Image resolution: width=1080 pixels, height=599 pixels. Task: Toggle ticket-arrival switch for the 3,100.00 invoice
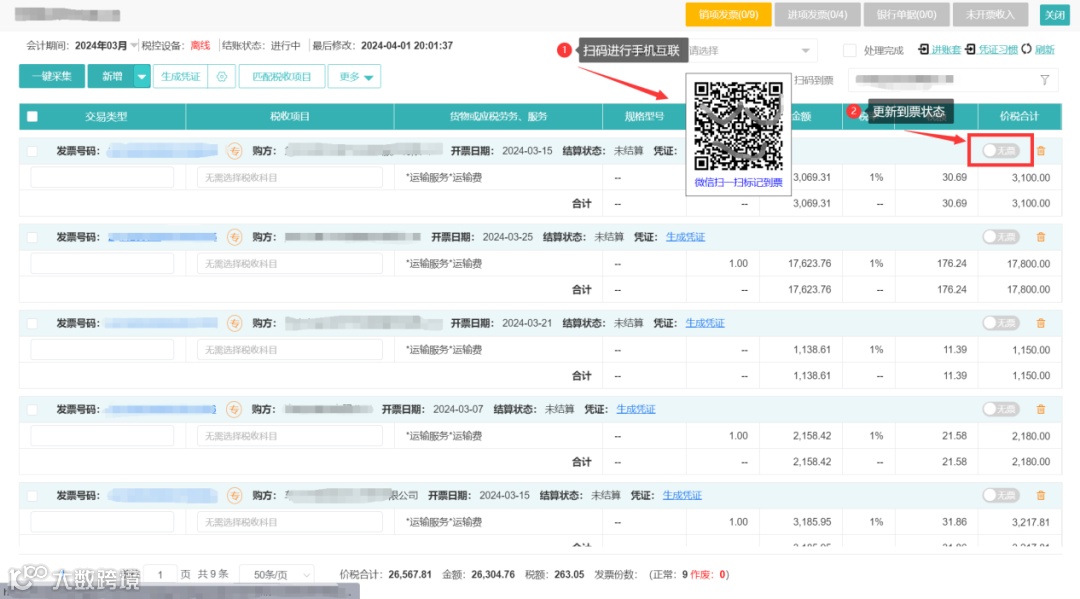coord(1001,151)
